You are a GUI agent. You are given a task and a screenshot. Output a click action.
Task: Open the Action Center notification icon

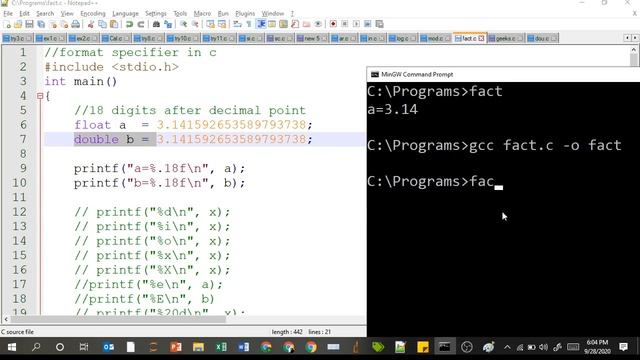pyautogui.click(x=623, y=347)
